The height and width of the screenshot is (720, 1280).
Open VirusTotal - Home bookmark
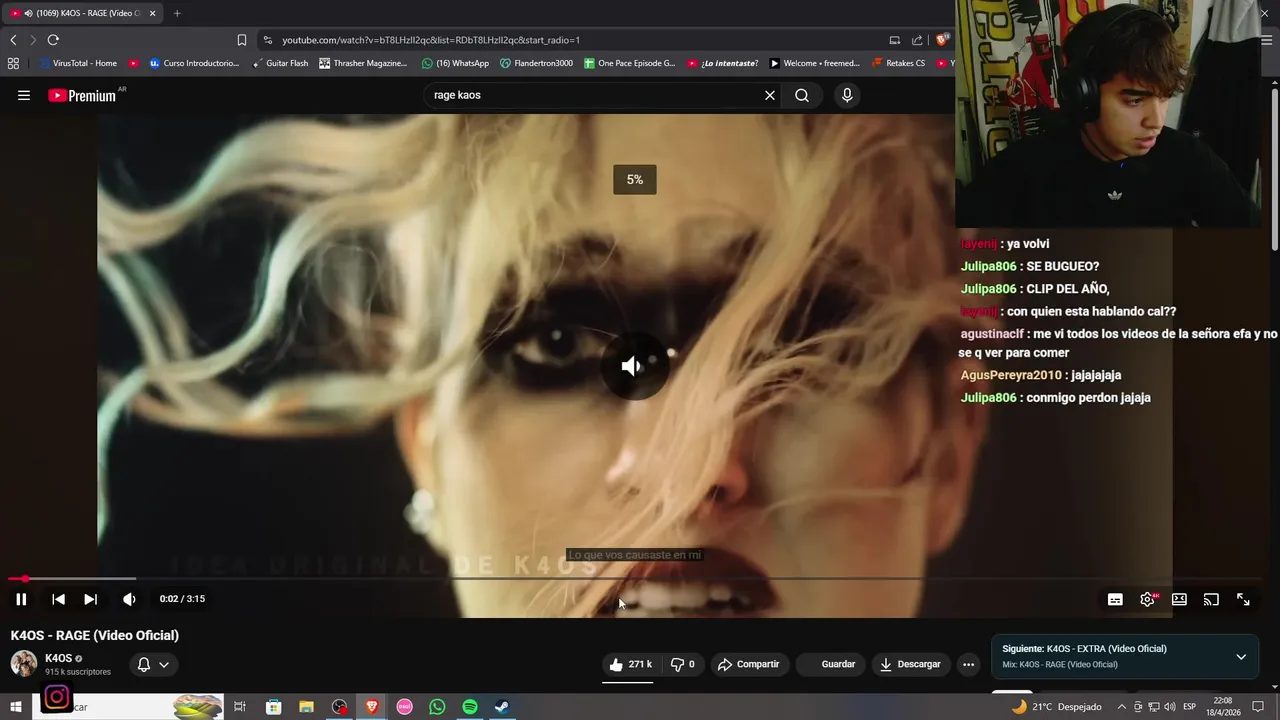[78, 63]
